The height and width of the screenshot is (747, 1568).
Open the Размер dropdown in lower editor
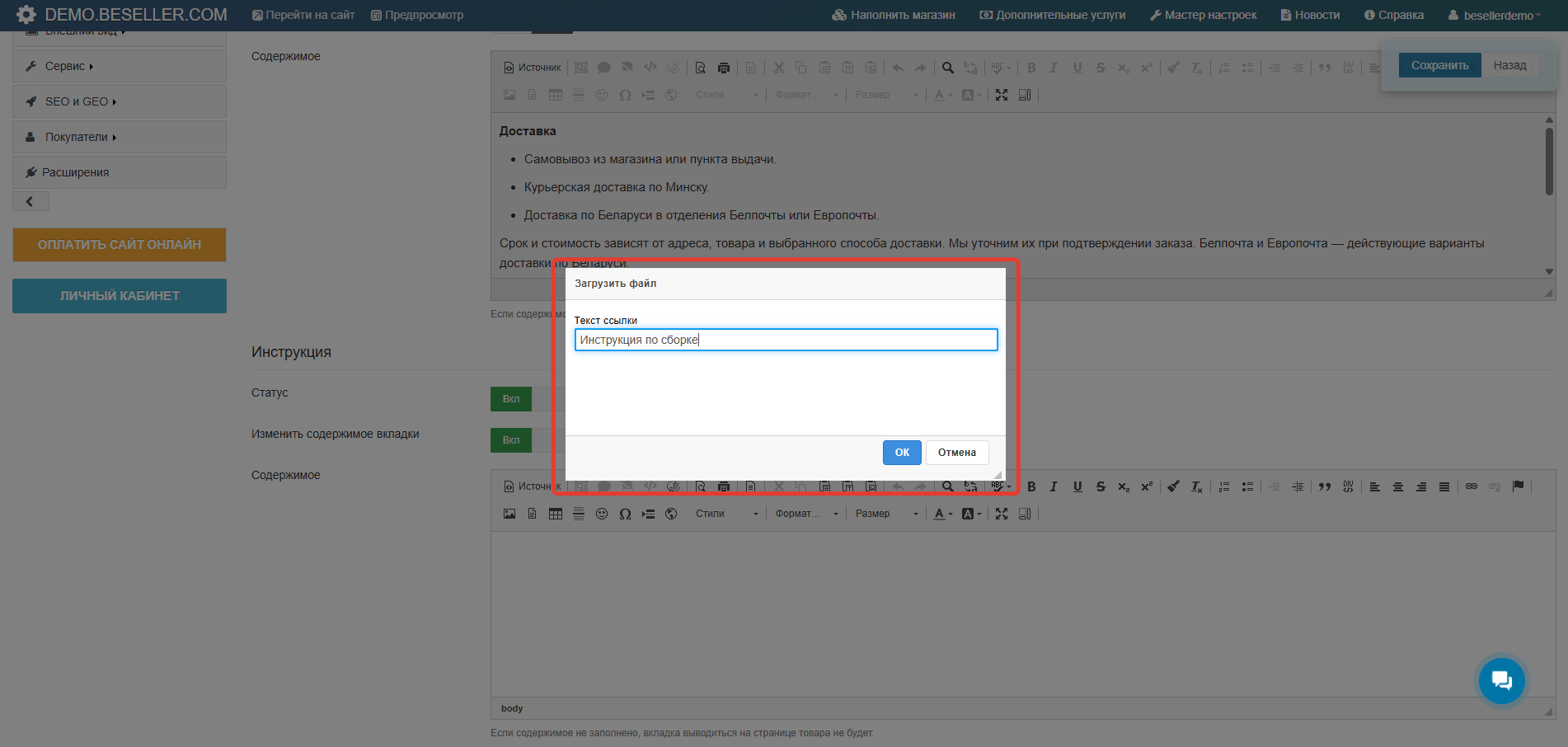click(886, 514)
